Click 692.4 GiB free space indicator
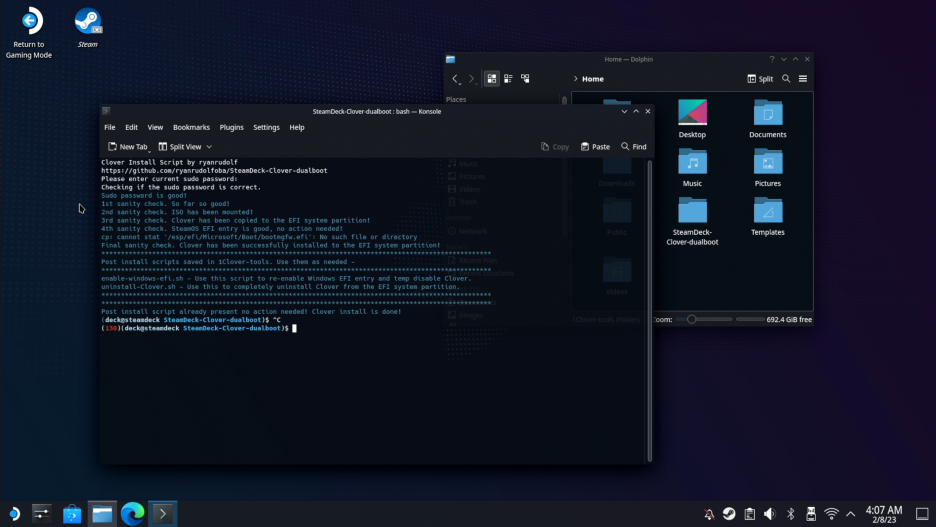Image resolution: width=936 pixels, height=527 pixels. (789, 319)
